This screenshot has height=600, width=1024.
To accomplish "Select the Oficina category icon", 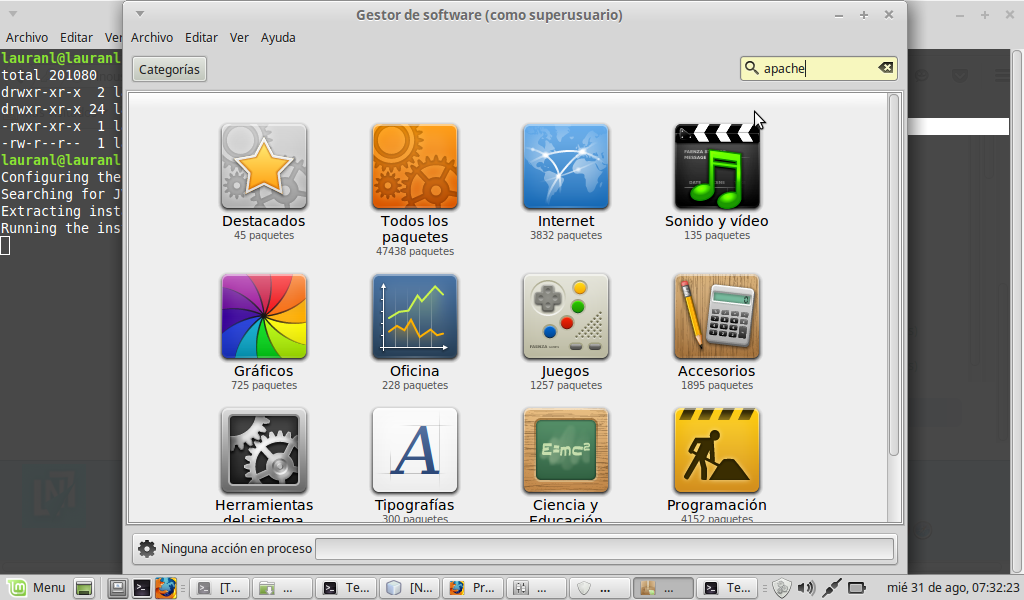I will (415, 316).
